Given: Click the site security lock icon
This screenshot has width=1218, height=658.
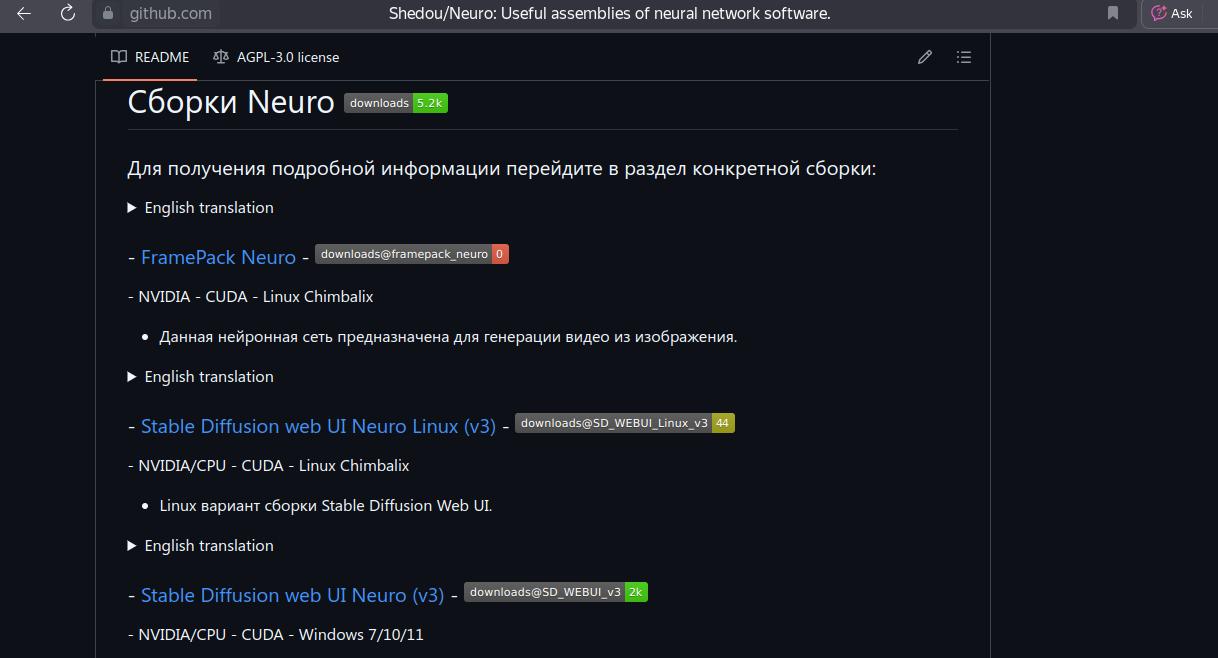Looking at the screenshot, I should [x=108, y=13].
